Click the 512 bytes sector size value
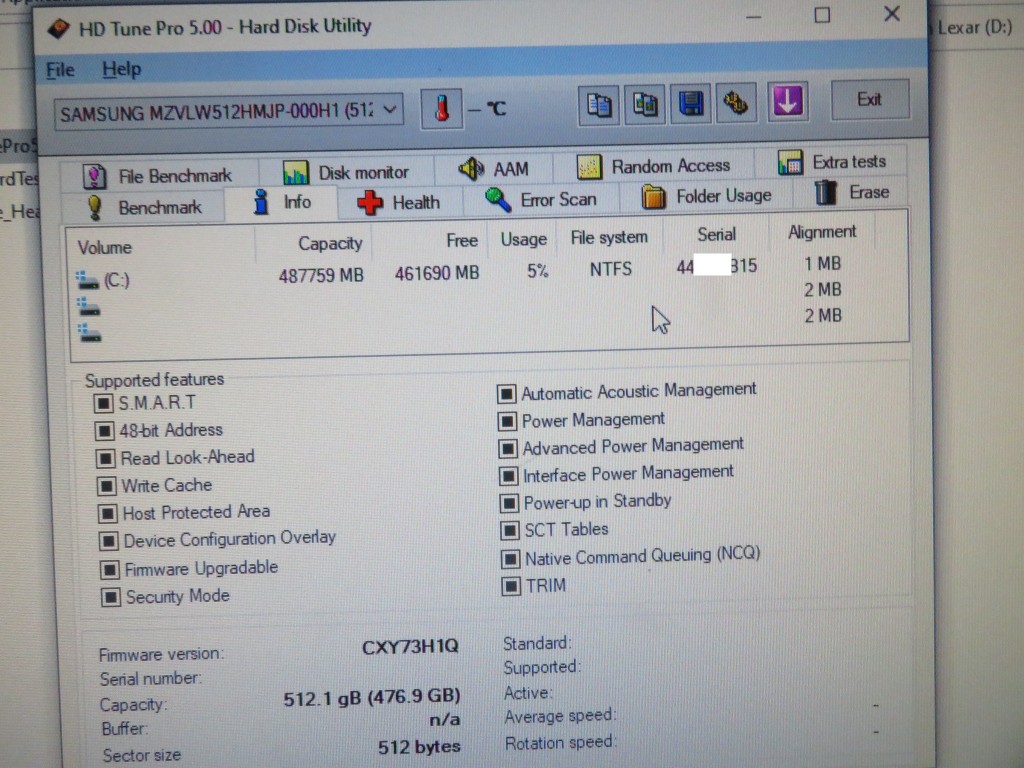This screenshot has height=768, width=1024. [x=419, y=747]
